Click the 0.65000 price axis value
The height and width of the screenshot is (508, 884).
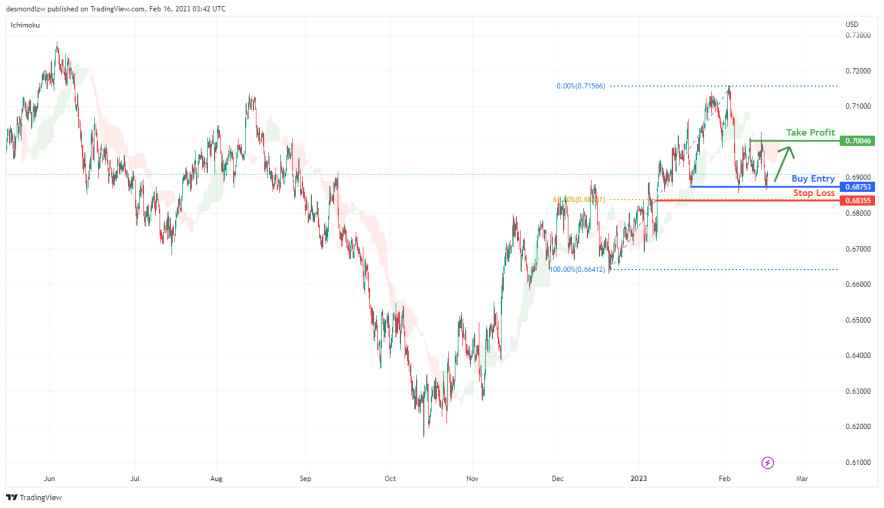coord(858,320)
